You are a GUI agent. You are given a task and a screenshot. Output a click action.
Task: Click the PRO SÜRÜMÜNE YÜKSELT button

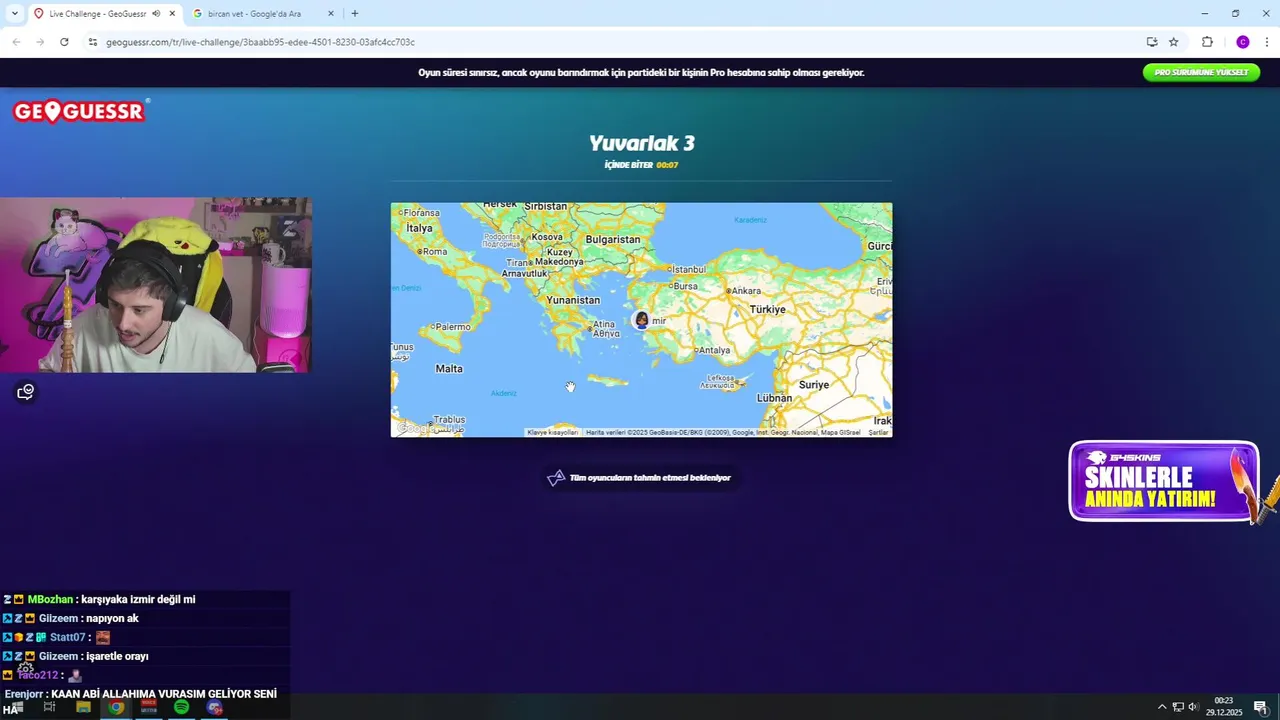pos(1201,72)
